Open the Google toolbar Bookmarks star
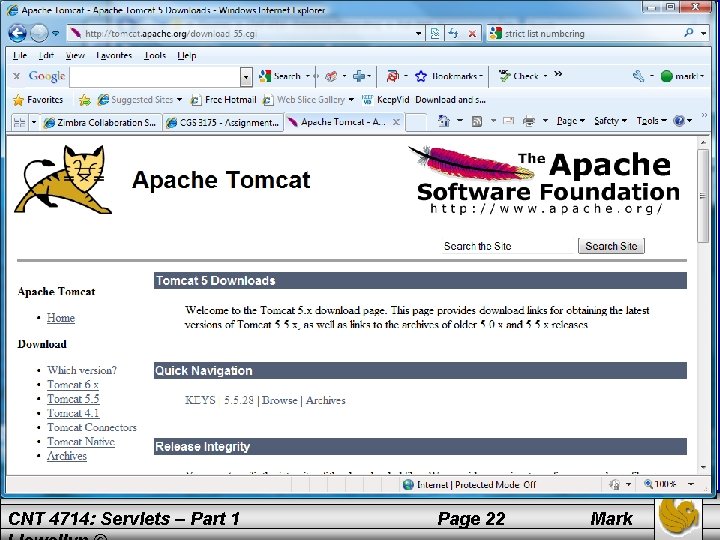Viewport: 720px width, 540px height. click(x=421, y=76)
